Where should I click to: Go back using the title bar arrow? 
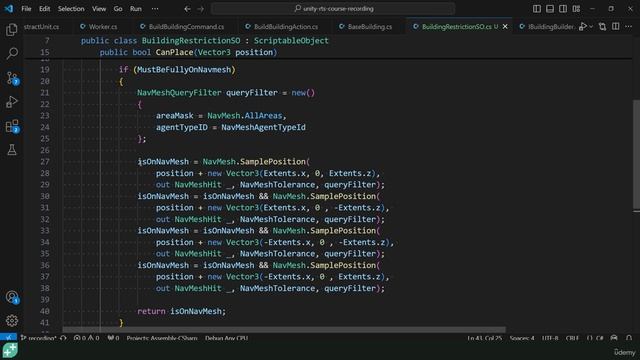(x=187, y=9)
